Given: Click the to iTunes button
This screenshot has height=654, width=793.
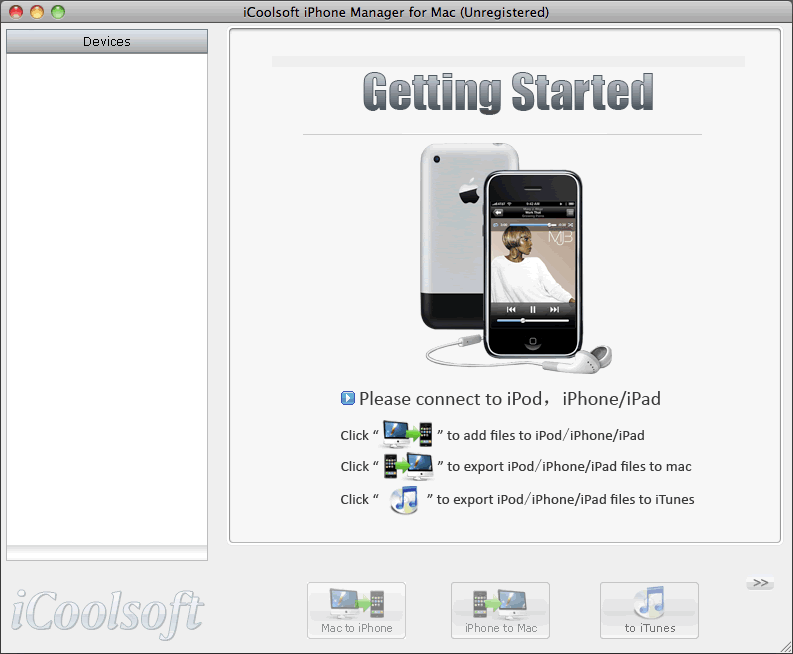Looking at the screenshot, I should point(649,610).
